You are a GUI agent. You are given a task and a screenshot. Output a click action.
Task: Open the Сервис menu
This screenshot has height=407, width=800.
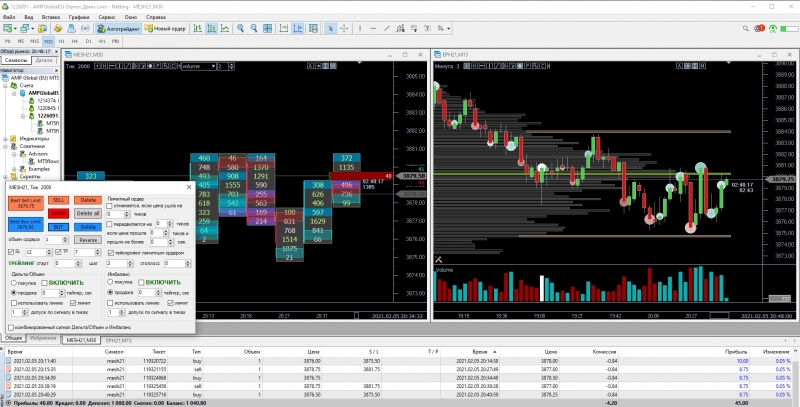tap(107, 17)
